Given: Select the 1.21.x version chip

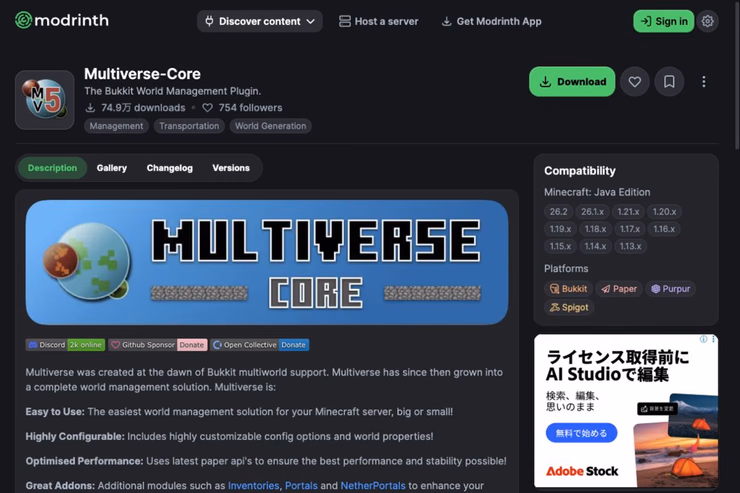Looking at the screenshot, I should (x=628, y=212).
